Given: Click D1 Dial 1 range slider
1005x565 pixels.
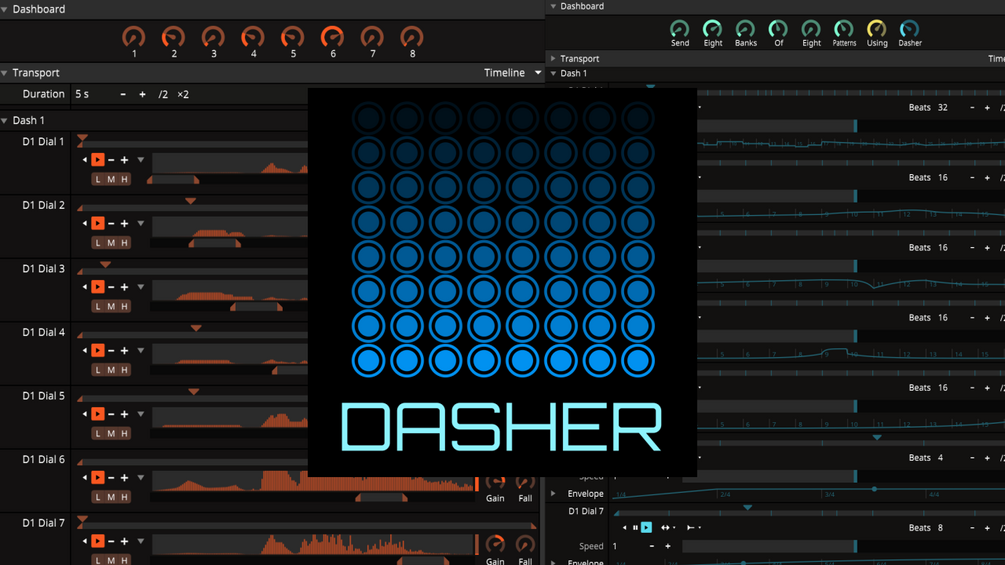Looking at the screenshot, I should tap(173, 180).
